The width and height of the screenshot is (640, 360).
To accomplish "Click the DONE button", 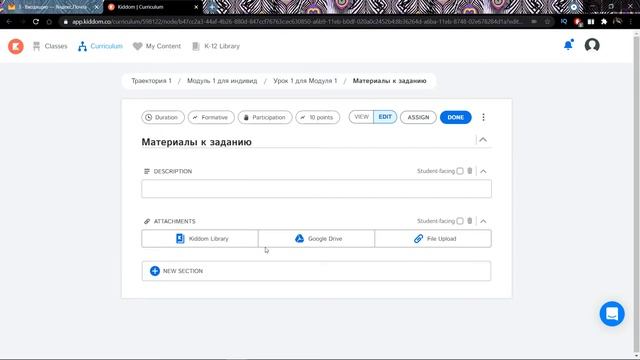I will coord(456,117).
